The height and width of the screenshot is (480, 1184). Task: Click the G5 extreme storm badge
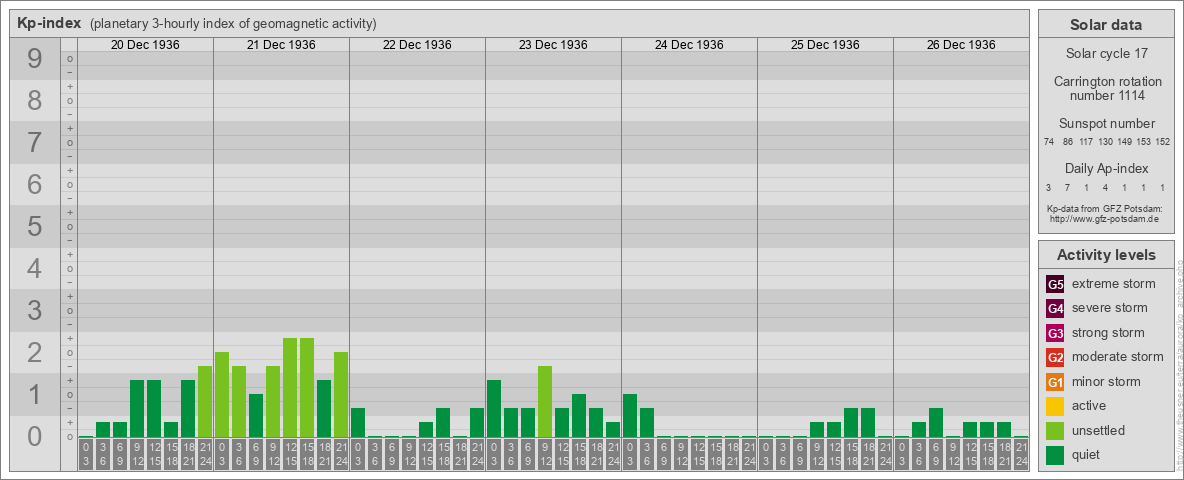(1055, 285)
